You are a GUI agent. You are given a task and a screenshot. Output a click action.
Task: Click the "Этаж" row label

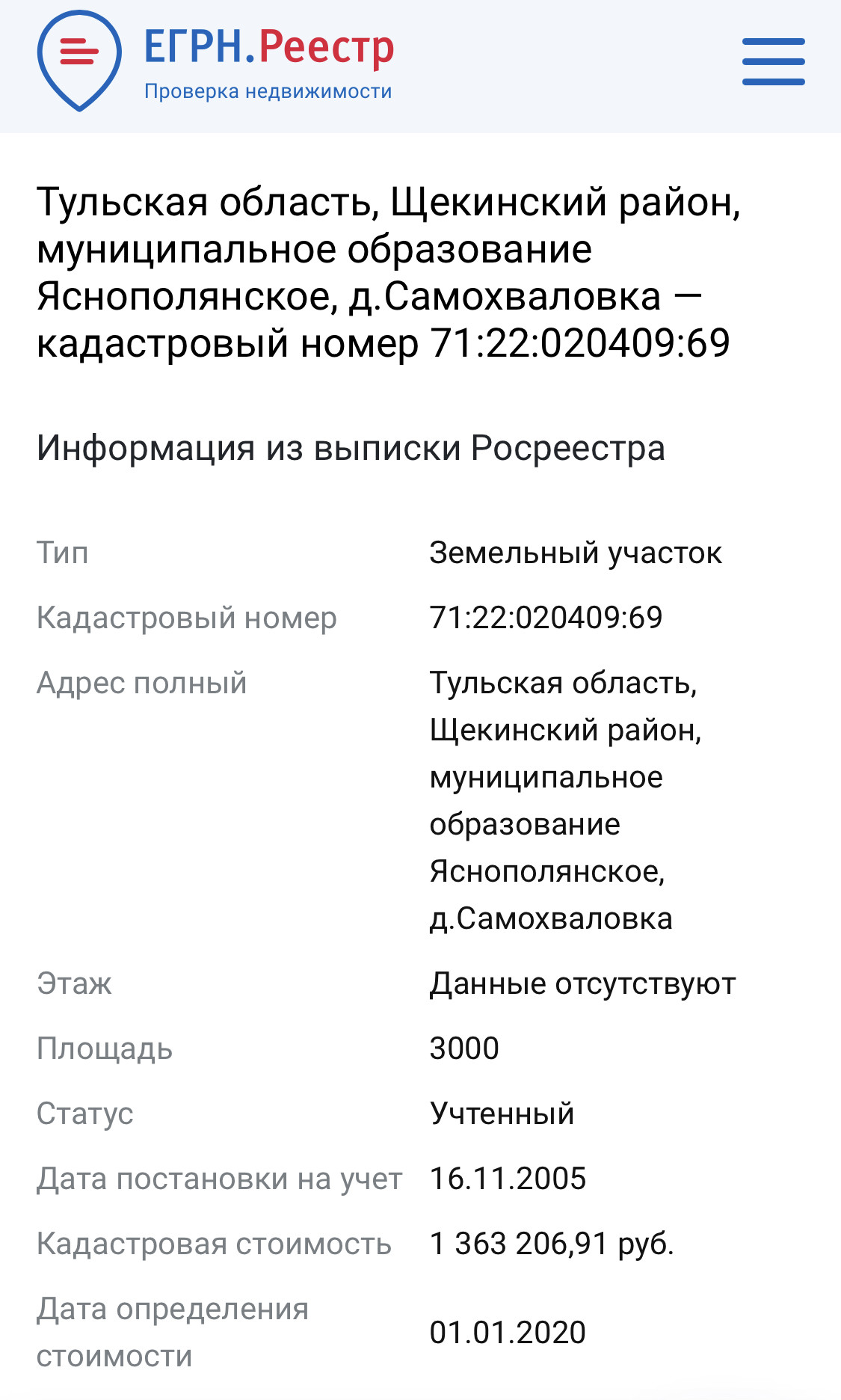pyautogui.click(x=74, y=983)
